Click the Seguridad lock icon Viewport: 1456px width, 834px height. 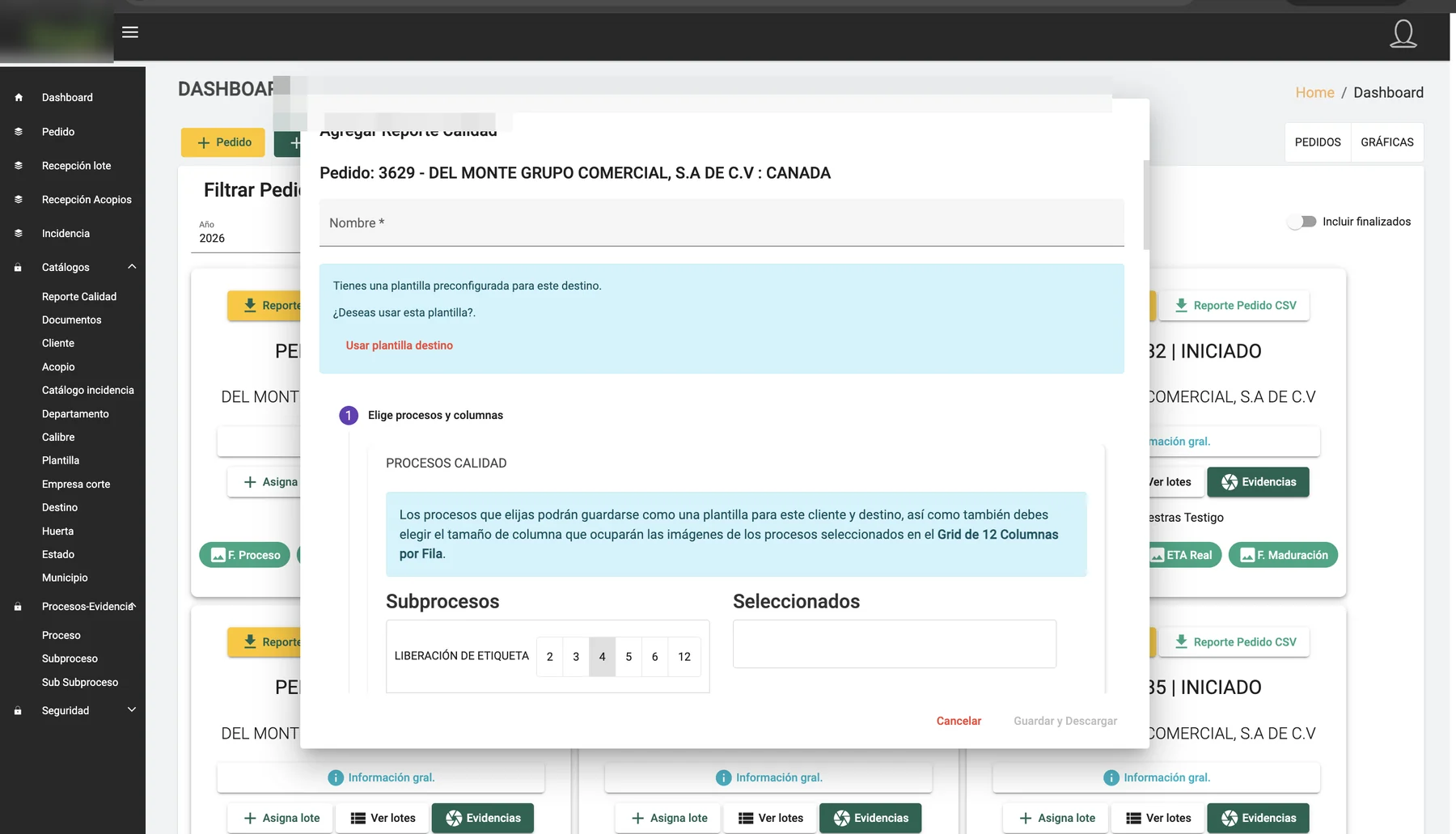pos(18,710)
